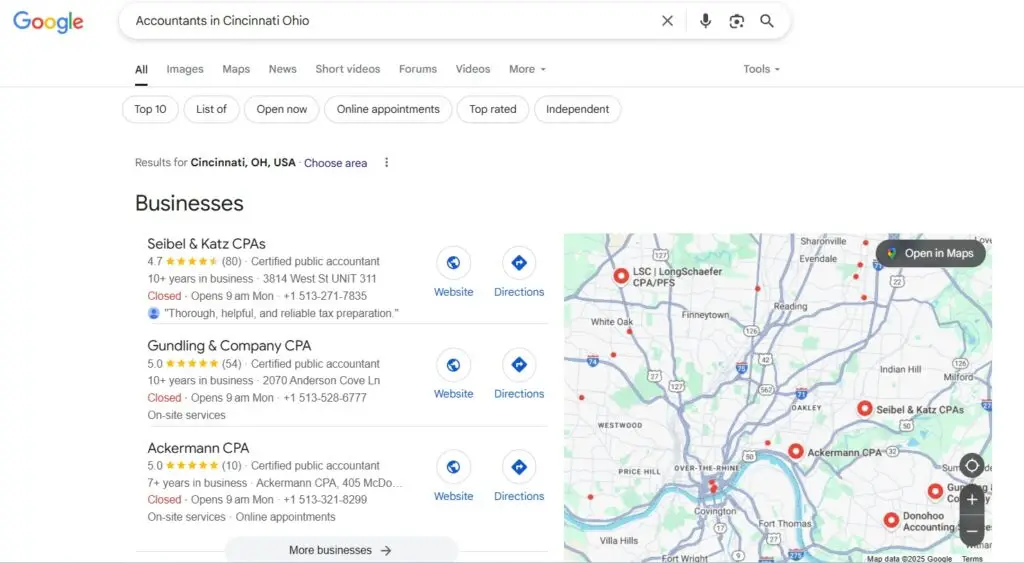The width and height of the screenshot is (1024, 563).
Task: Go to Google home via logo
Action: point(48,22)
